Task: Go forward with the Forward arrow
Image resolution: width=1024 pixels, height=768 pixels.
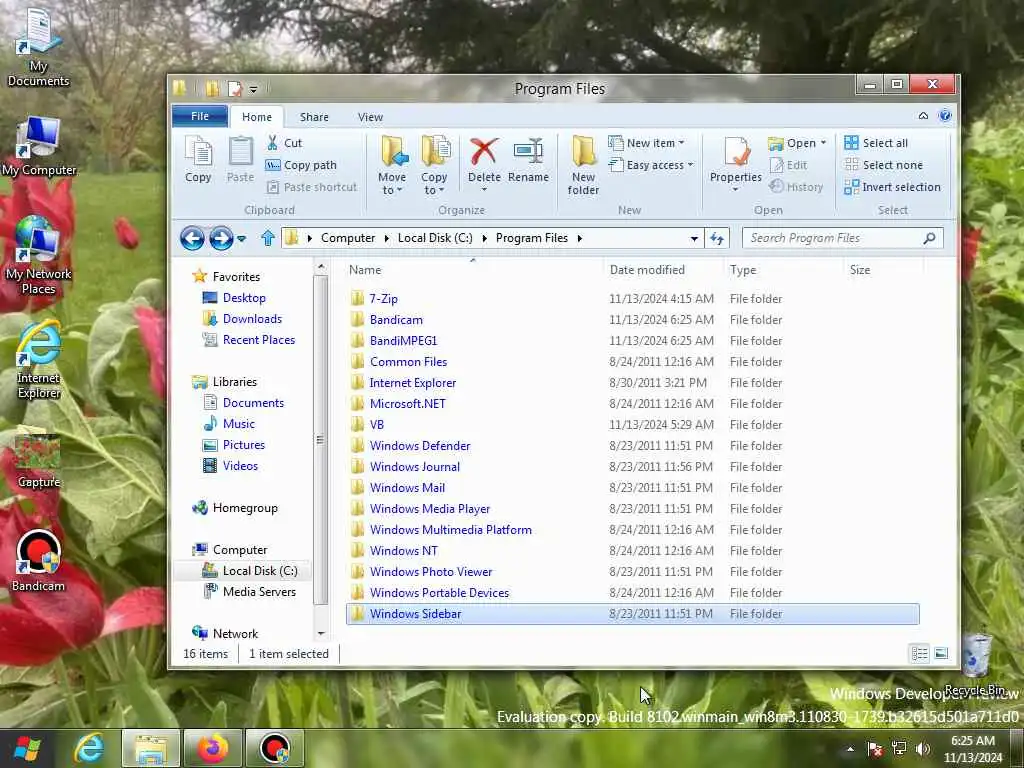Action: point(221,238)
